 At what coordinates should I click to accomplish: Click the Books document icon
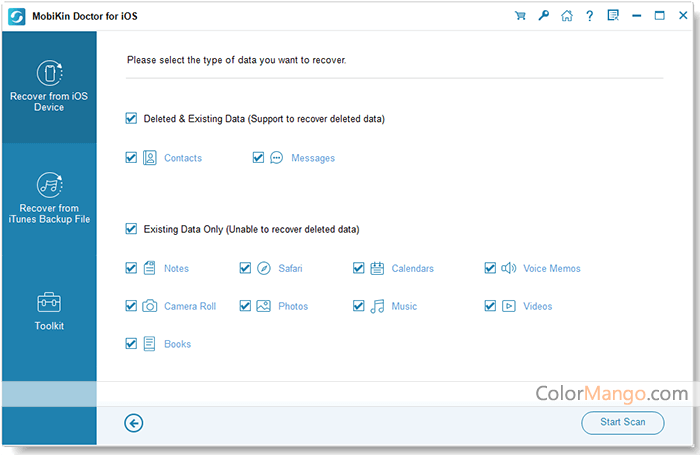click(150, 344)
